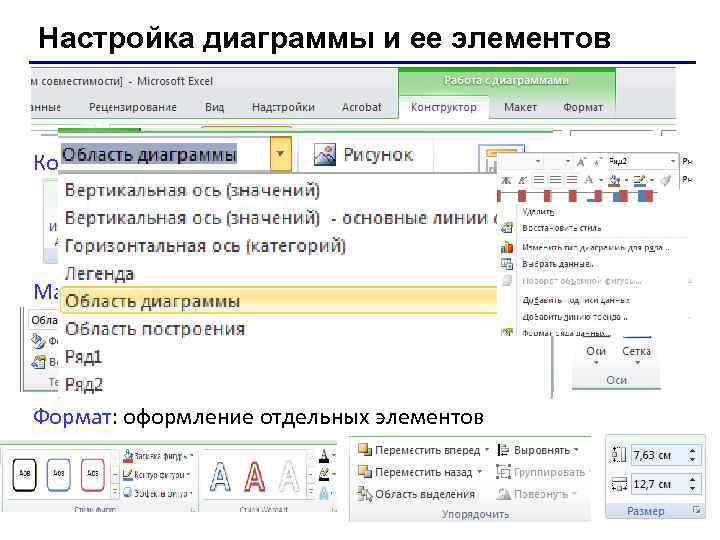
Task: Click the shape height field 7,63 см
Action: 659,455
